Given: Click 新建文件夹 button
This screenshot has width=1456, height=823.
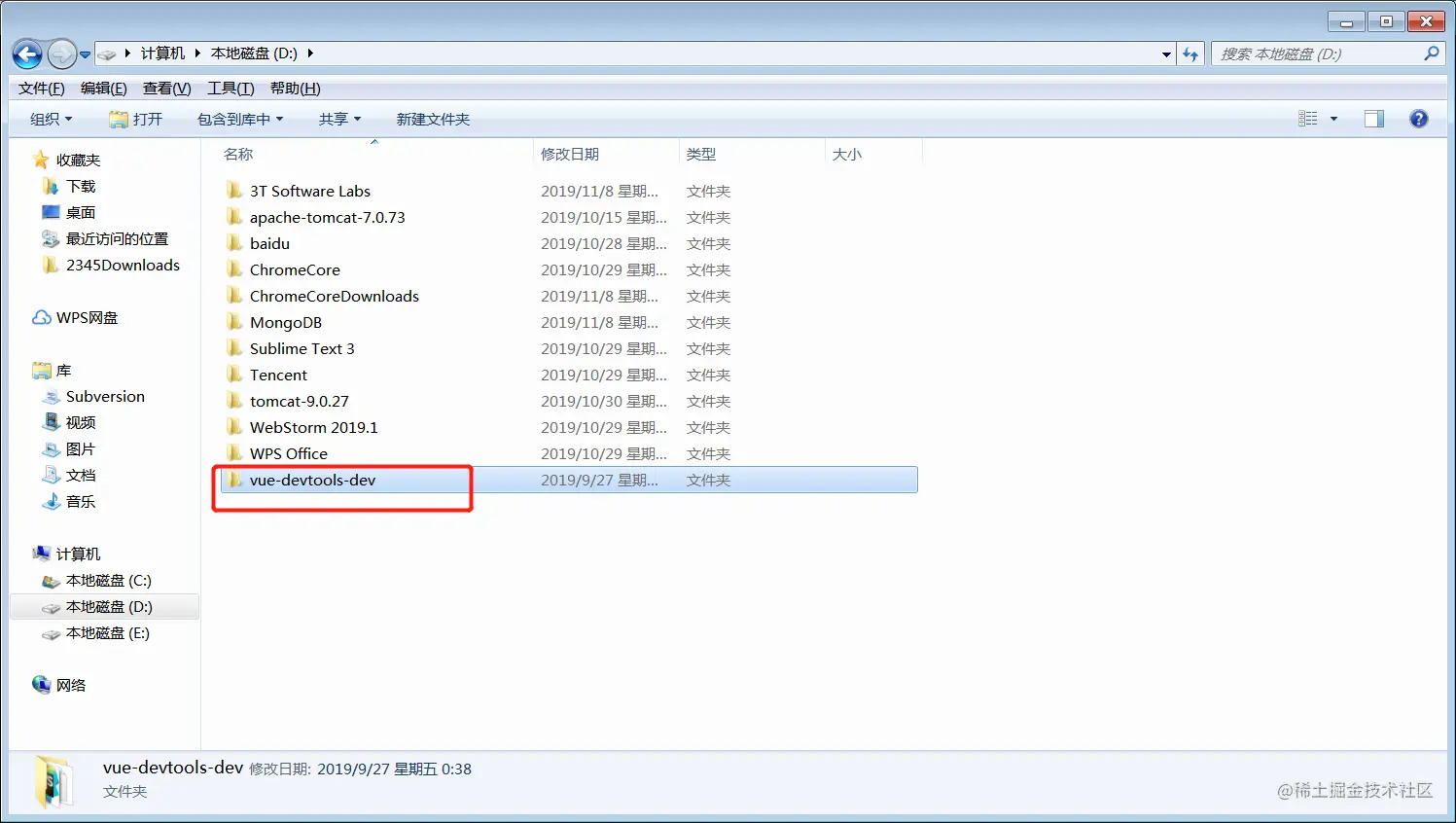Looking at the screenshot, I should [433, 119].
